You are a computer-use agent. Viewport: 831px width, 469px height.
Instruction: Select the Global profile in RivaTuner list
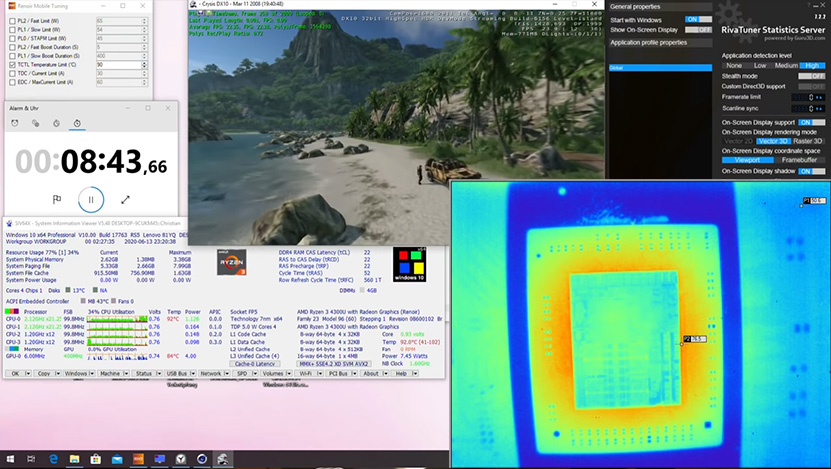(660, 68)
